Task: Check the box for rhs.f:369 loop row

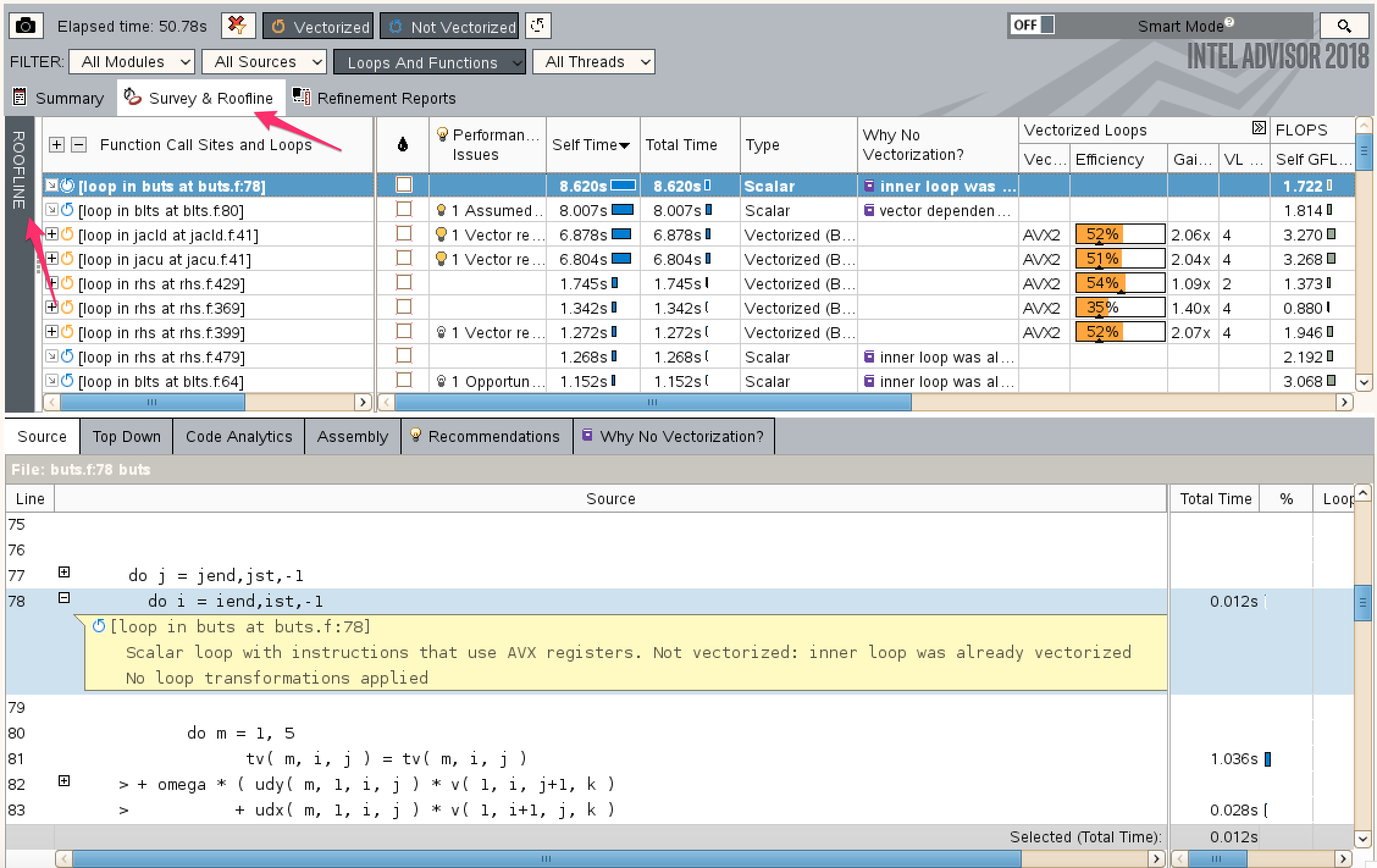Action: pyautogui.click(x=404, y=306)
